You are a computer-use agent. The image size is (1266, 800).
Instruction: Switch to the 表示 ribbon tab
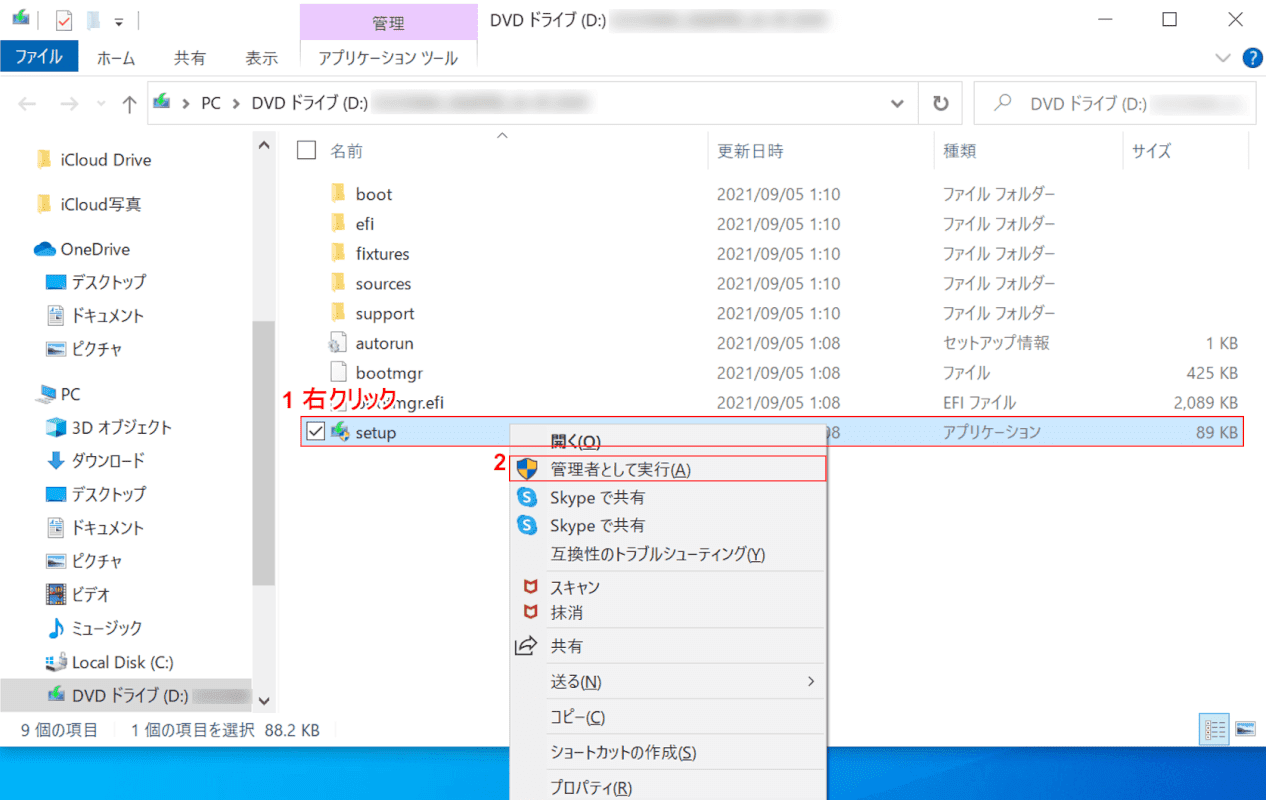pyautogui.click(x=262, y=58)
